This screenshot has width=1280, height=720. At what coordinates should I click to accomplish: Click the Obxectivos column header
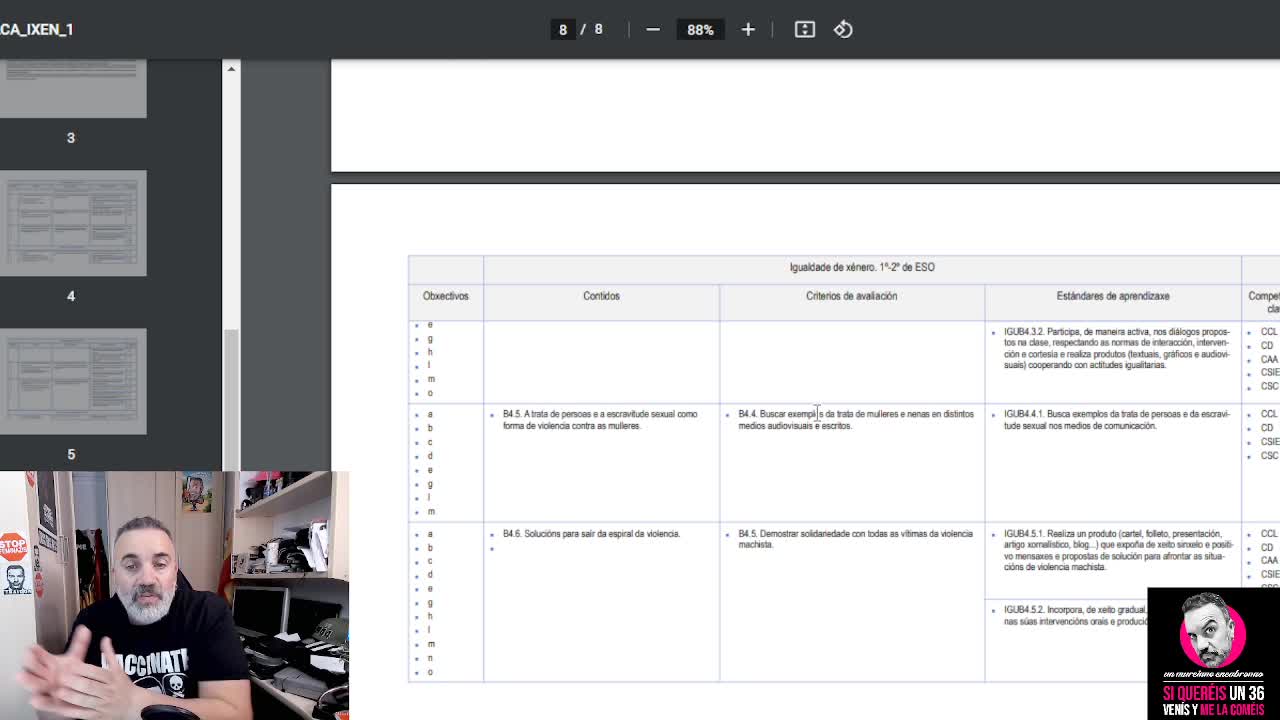point(445,296)
